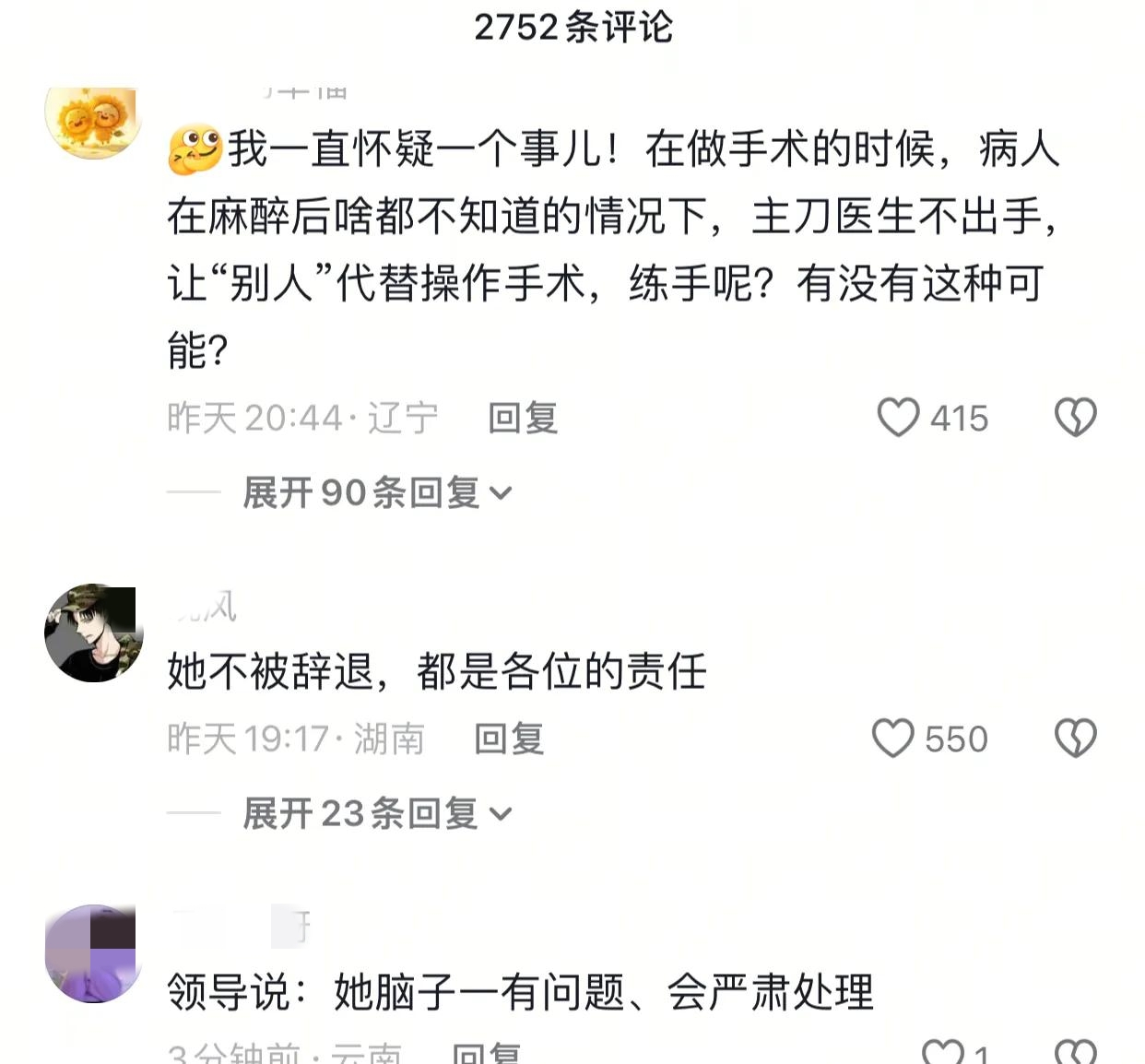The height and width of the screenshot is (1064, 1145).
Task: Open the camouflage-cap avatar profile
Action: (x=93, y=633)
